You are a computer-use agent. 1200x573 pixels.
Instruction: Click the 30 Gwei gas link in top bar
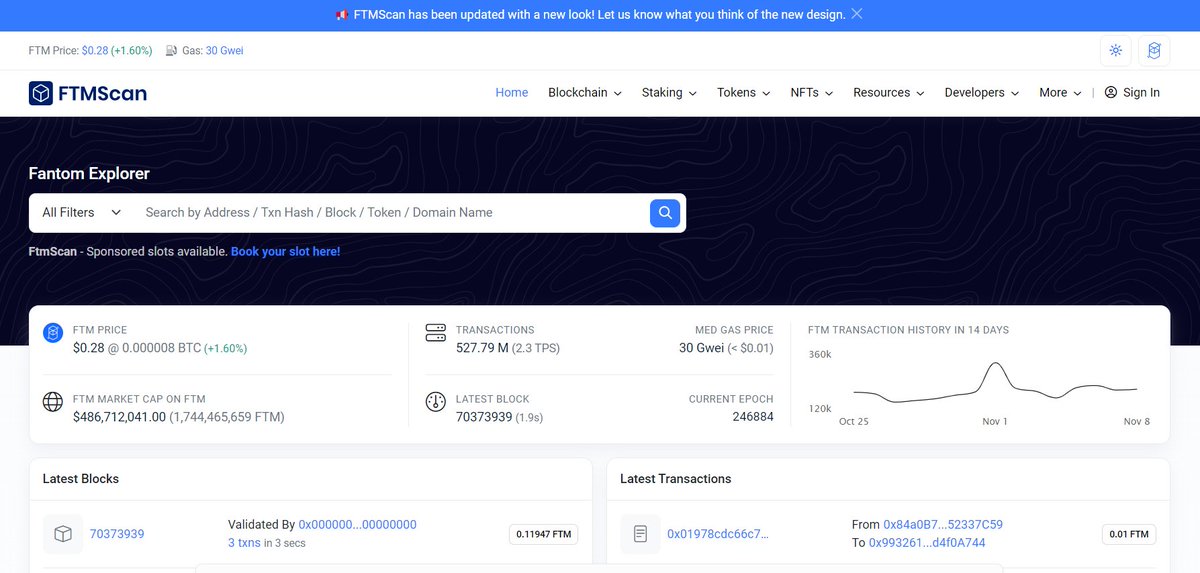(x=224, y=50)
